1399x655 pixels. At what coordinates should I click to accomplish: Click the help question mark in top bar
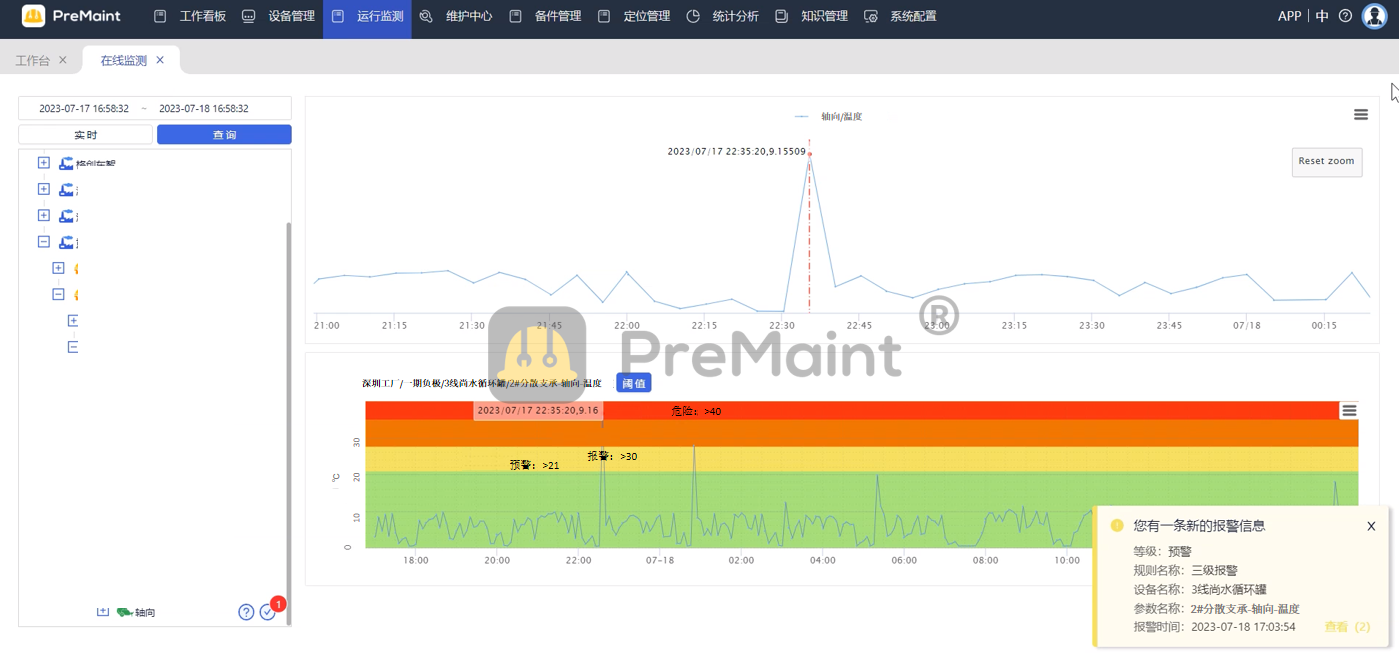click(x=1345, y=16)
